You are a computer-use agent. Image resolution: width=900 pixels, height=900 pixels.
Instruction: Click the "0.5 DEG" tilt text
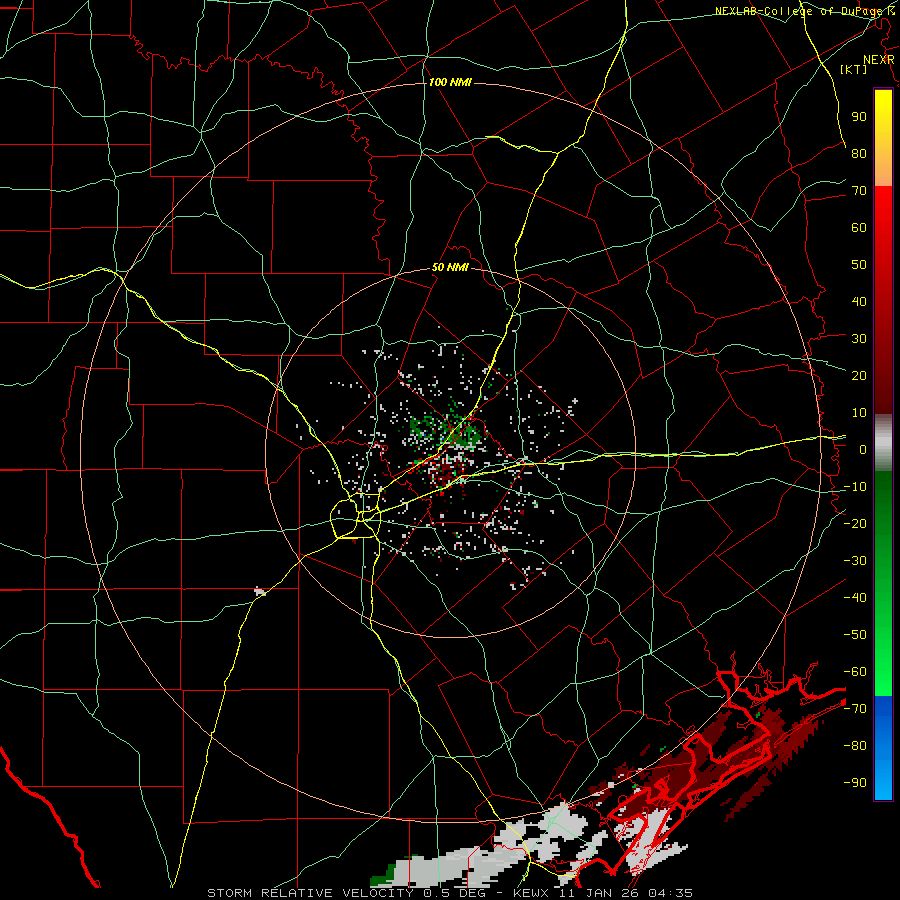pos(455,893)
